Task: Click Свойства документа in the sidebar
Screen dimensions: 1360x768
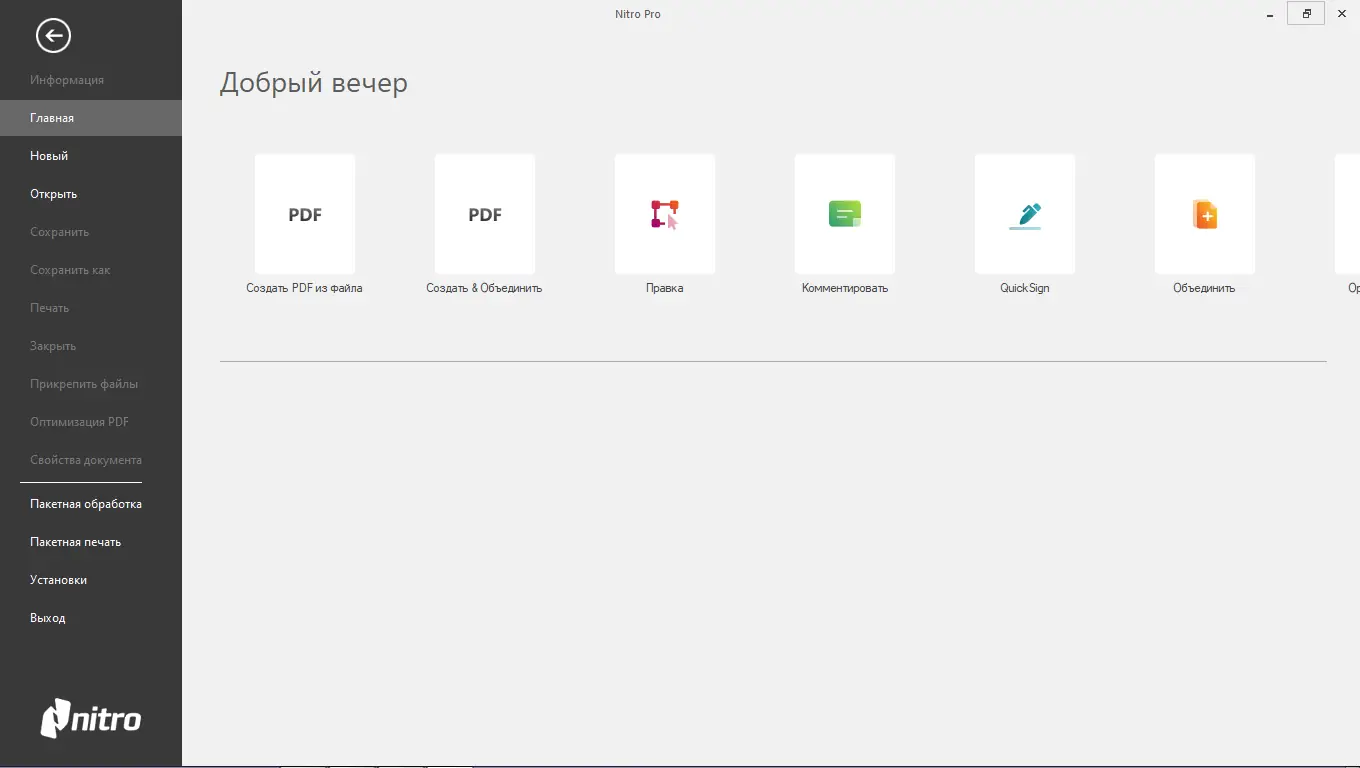Action: point(91,460)
